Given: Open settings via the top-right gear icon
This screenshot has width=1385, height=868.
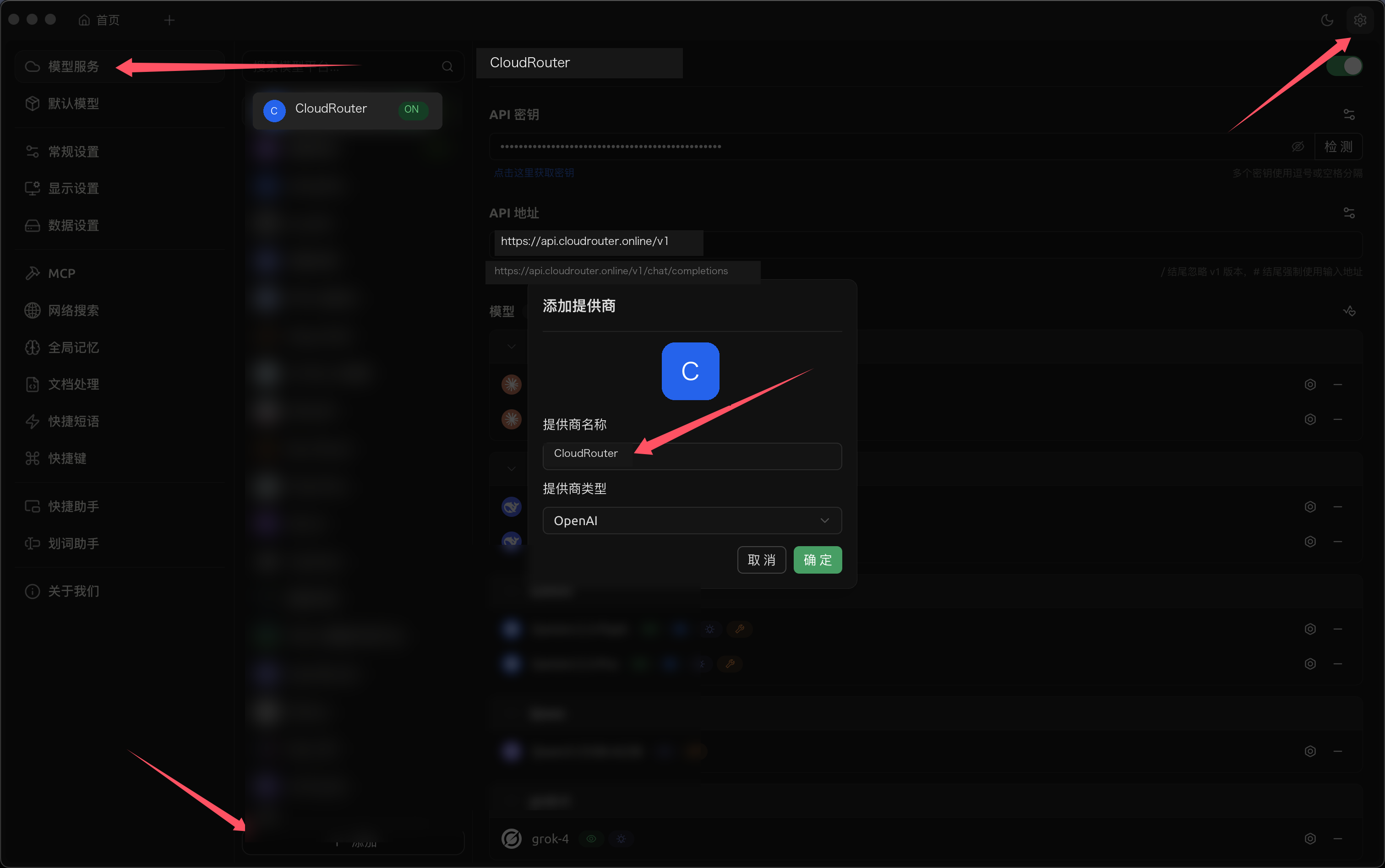Looking at the screenshot, I should 1360,20.
